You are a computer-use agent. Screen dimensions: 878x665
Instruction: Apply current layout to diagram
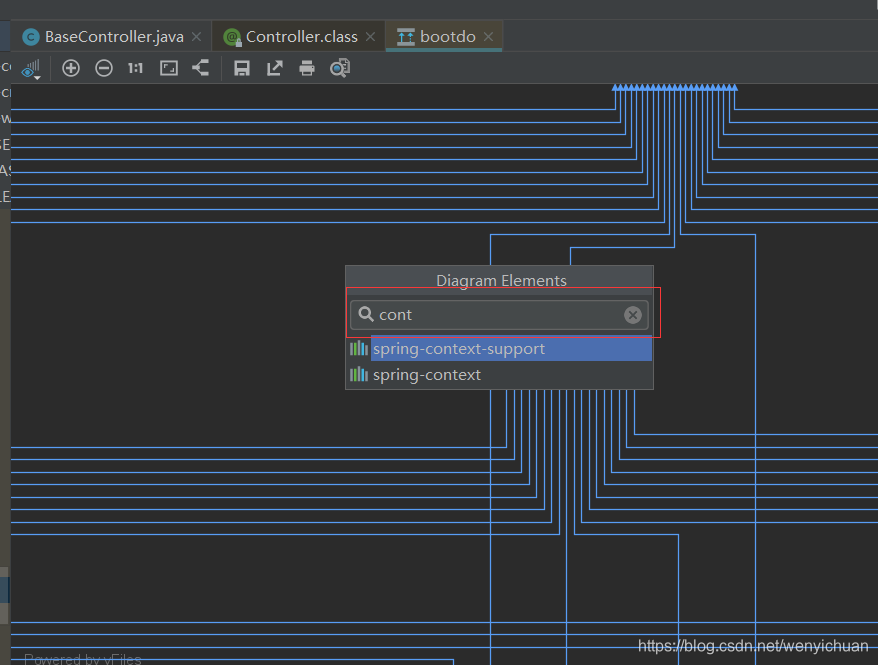pos(200,68)
